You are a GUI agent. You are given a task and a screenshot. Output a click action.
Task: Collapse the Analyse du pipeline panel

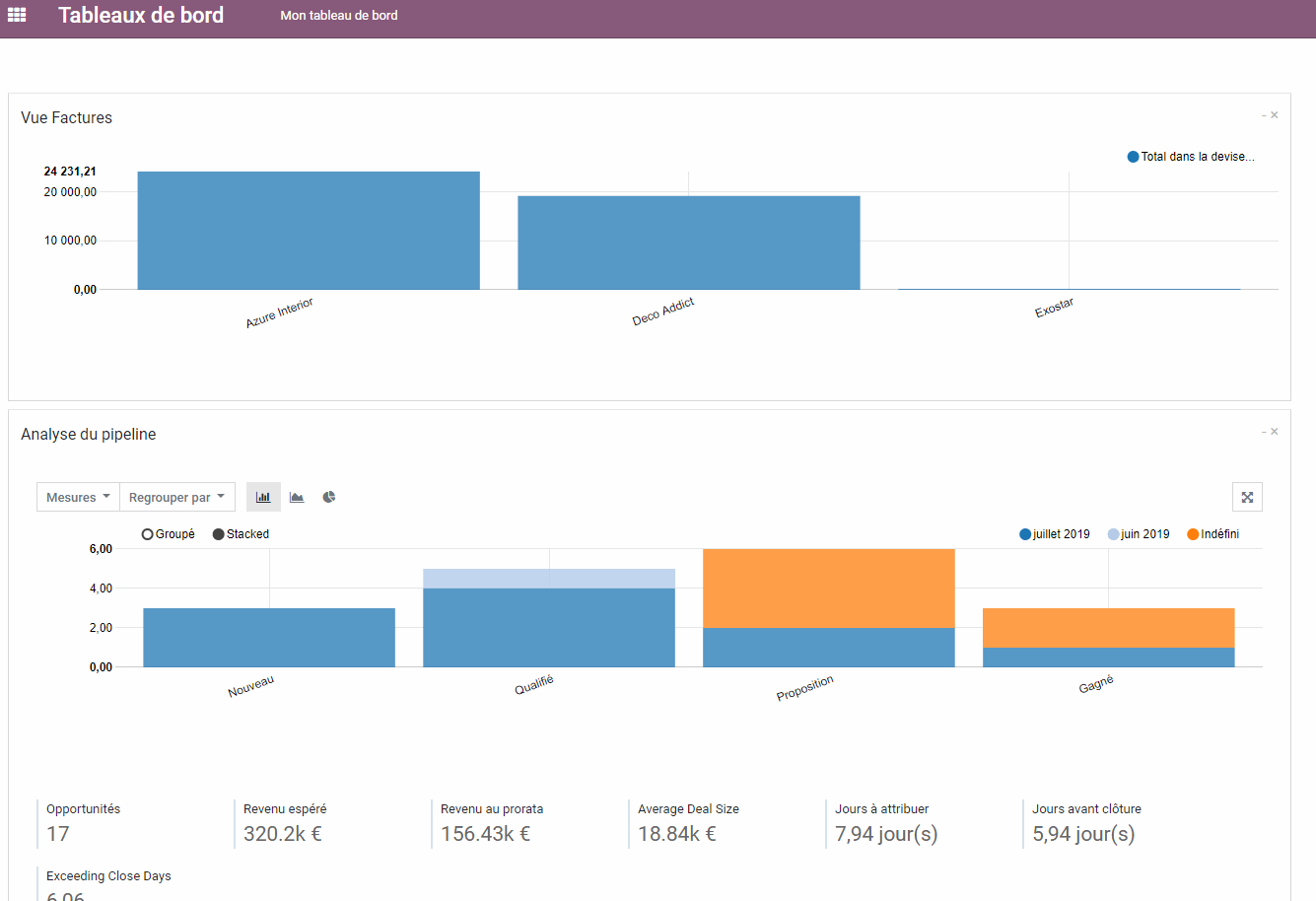(x=1264, y=433)
